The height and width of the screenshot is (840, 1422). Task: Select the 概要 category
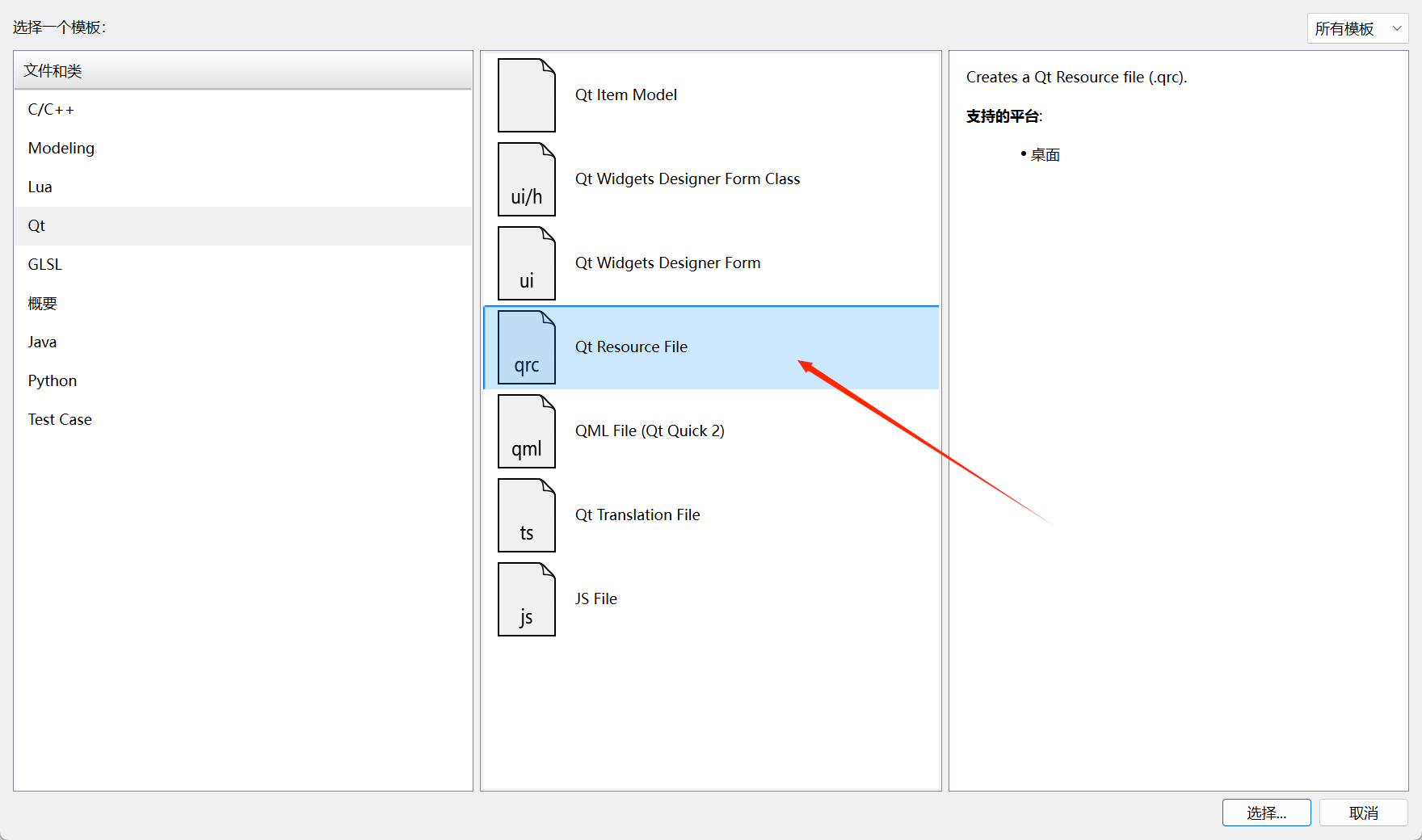tap(242, 304)
